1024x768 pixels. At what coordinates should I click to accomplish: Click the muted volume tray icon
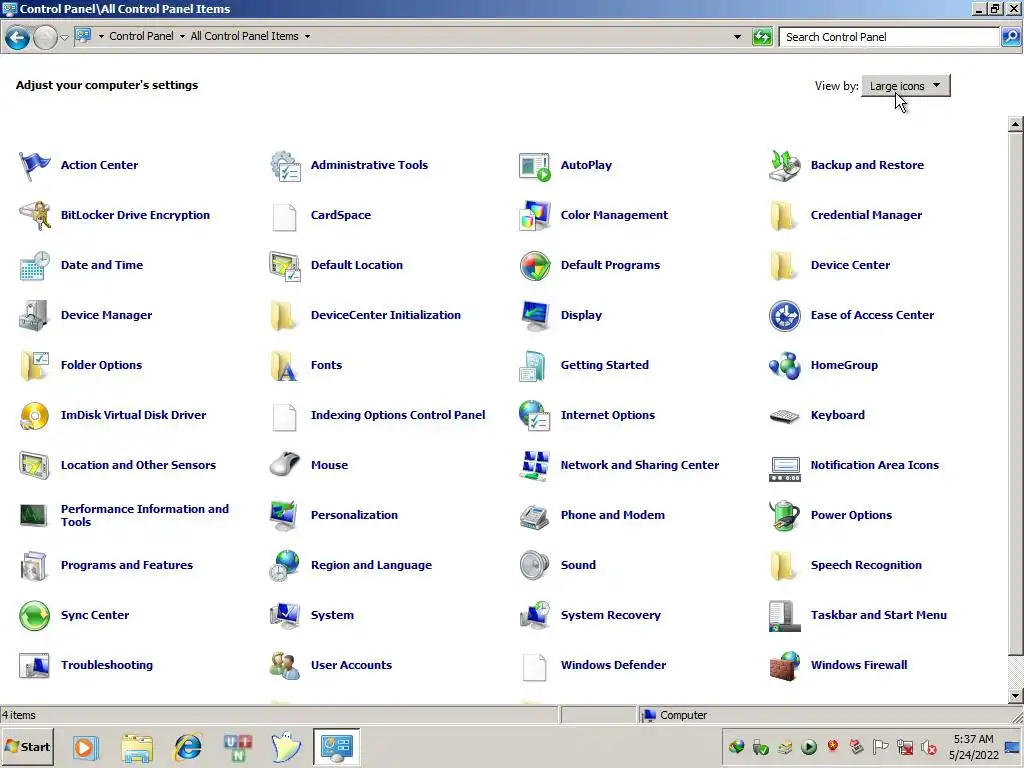pyautogui.click(x=929, y=747)
